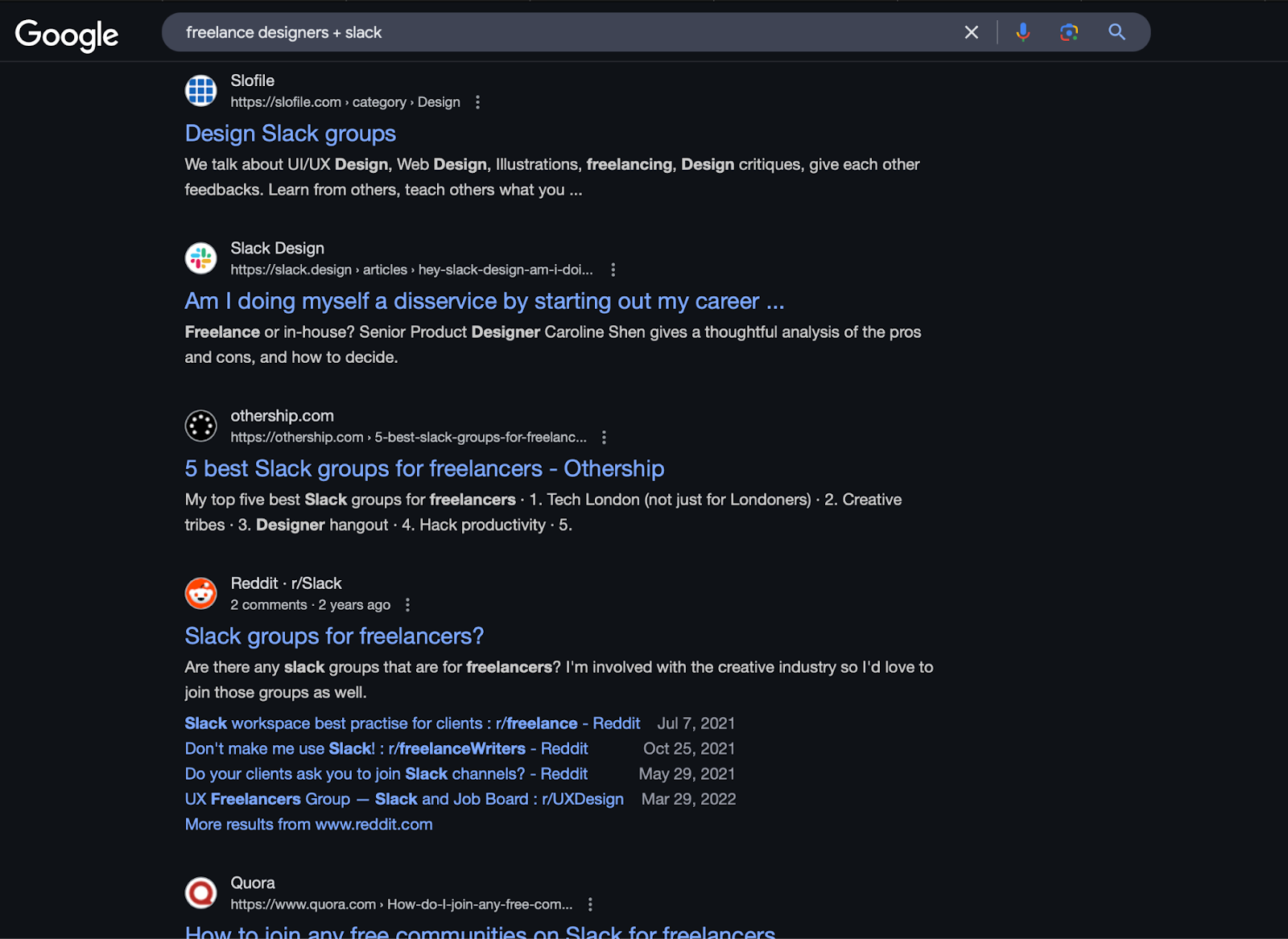
Task: Click the Slofile site favicon
Action: [x=201, y=90]
